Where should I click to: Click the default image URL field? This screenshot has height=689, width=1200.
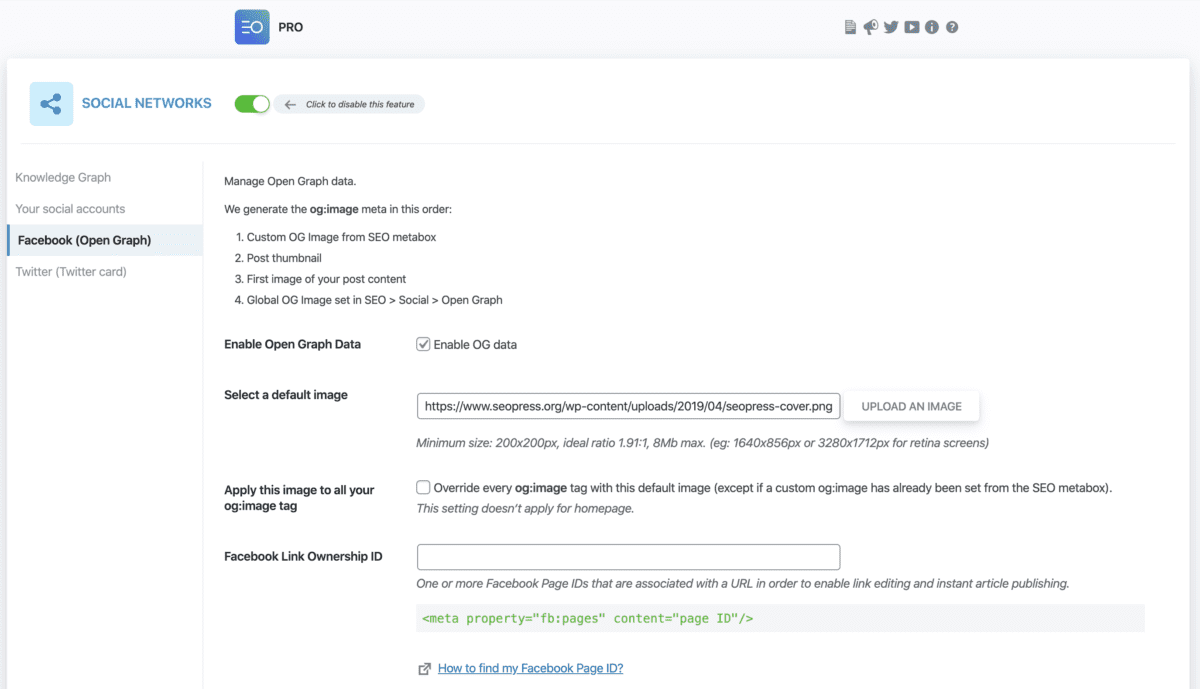click(628, 406)
